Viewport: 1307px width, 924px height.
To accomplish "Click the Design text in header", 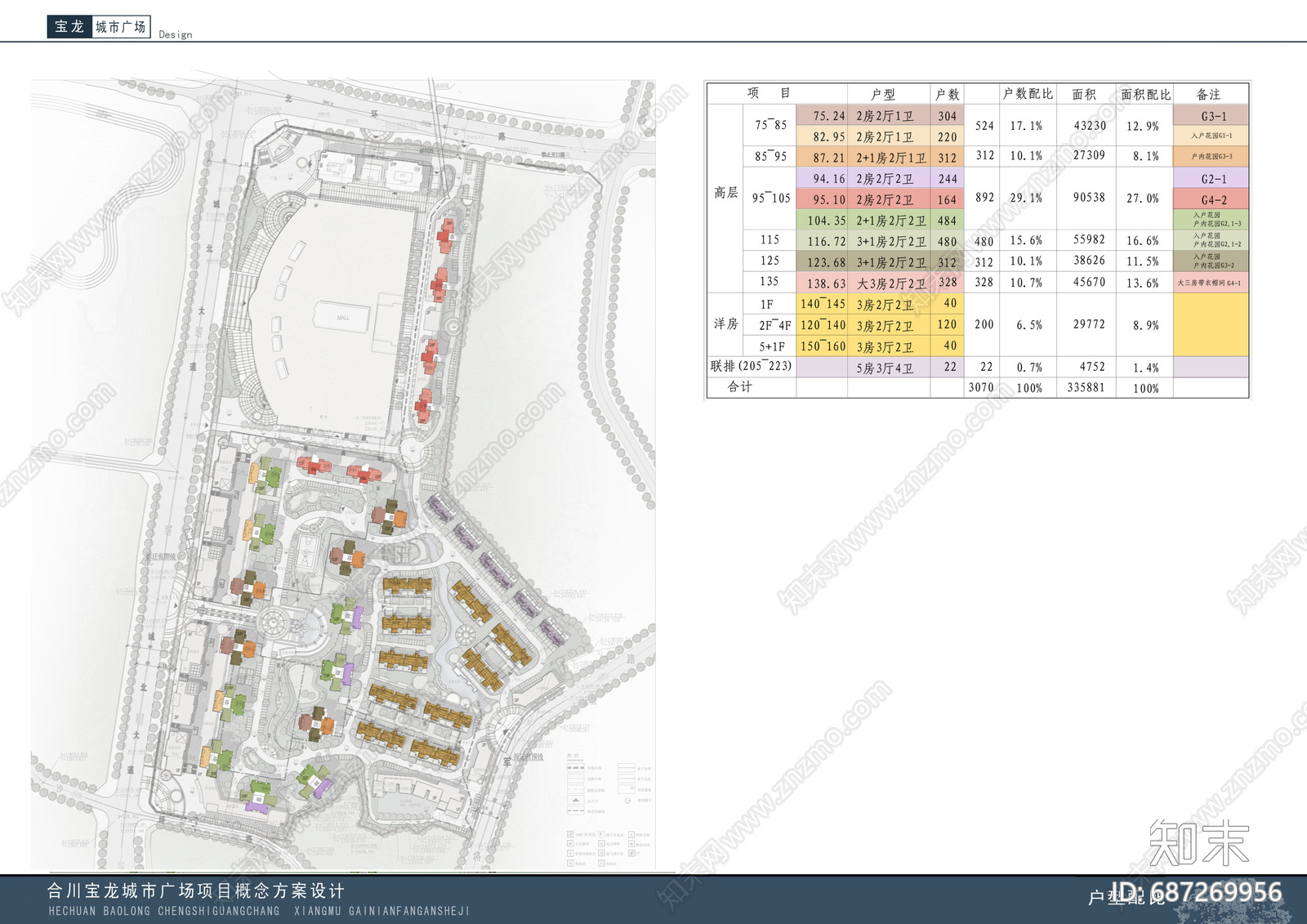I will (x=176, y=34).
